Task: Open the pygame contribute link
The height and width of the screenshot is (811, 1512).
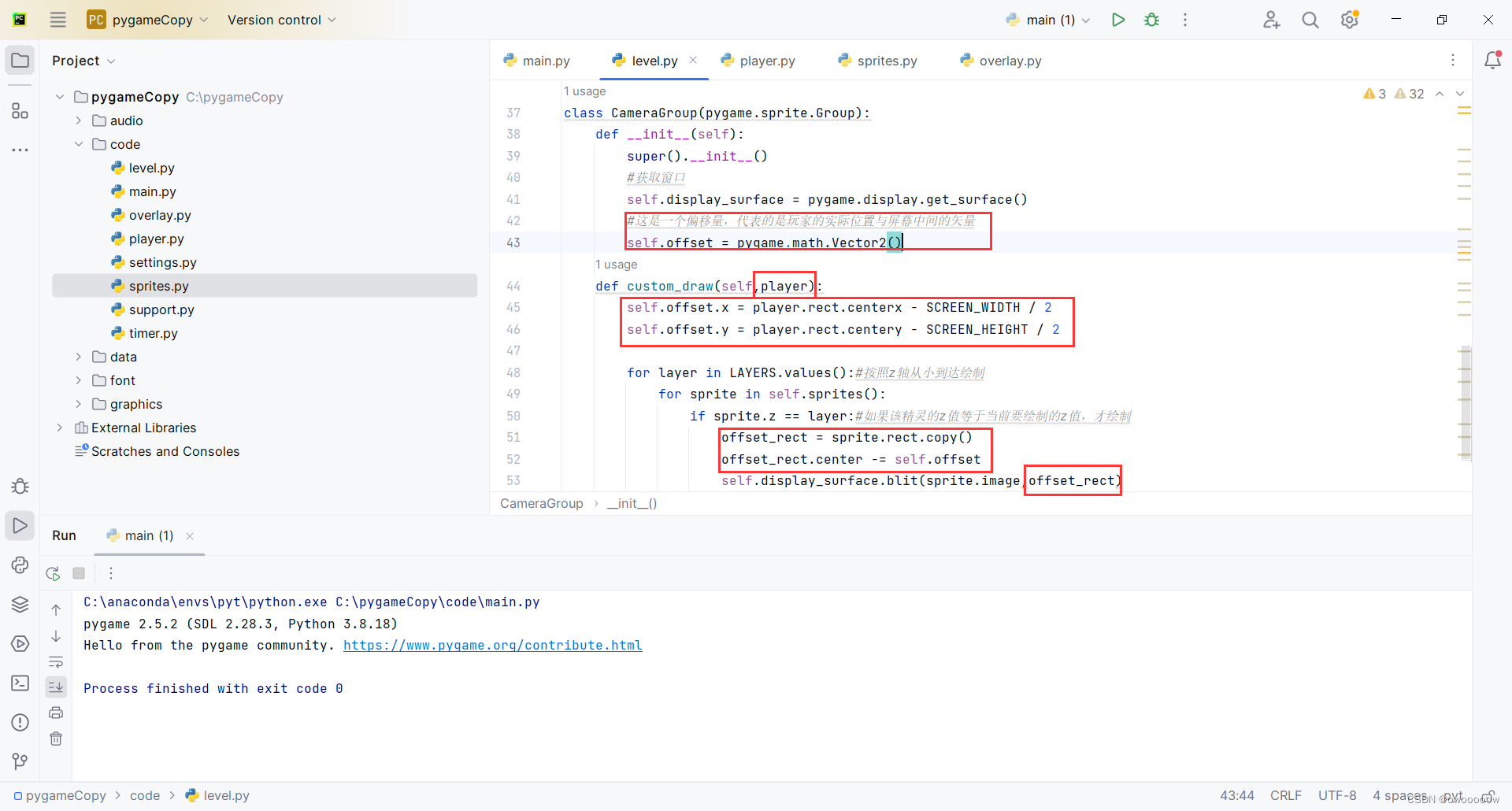Action: click(493, 645)
